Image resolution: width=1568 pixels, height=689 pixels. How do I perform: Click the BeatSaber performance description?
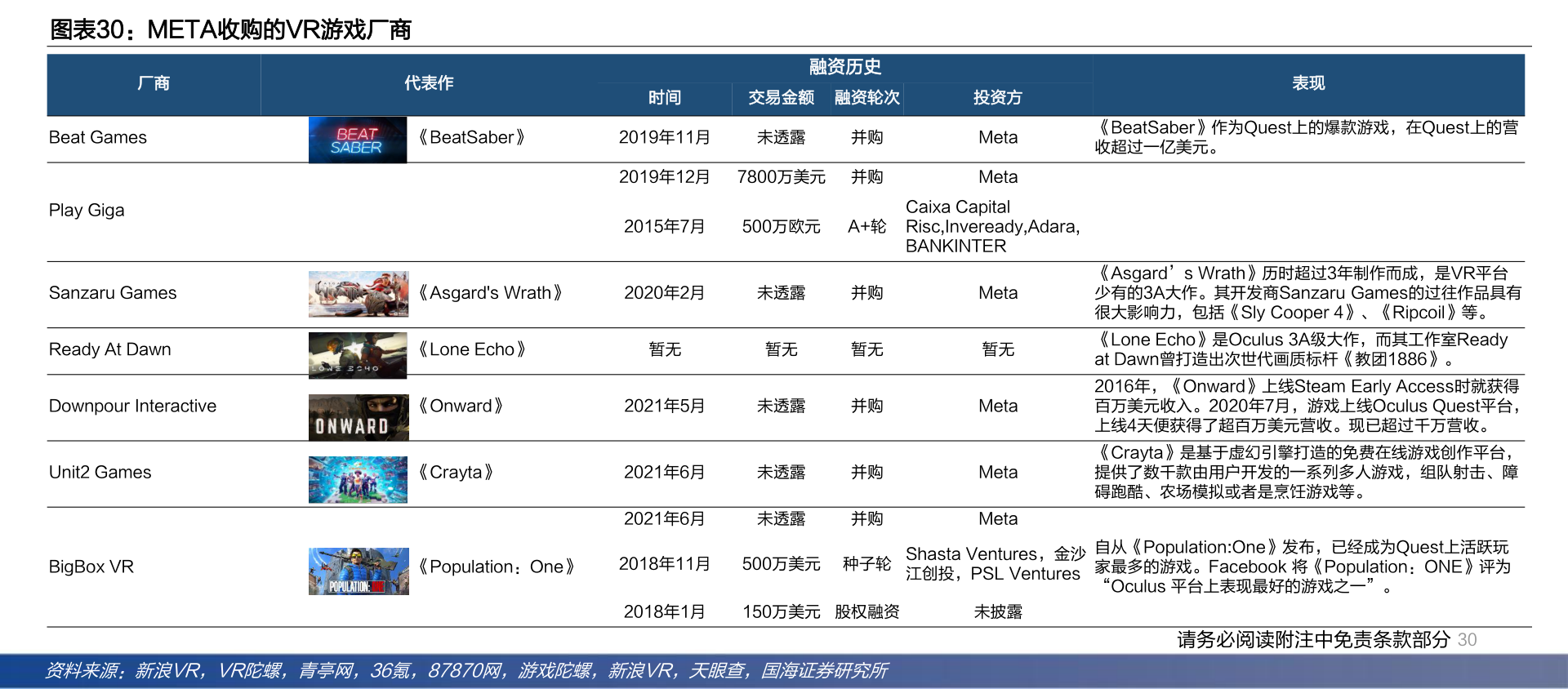click(x=1307, y=137)
